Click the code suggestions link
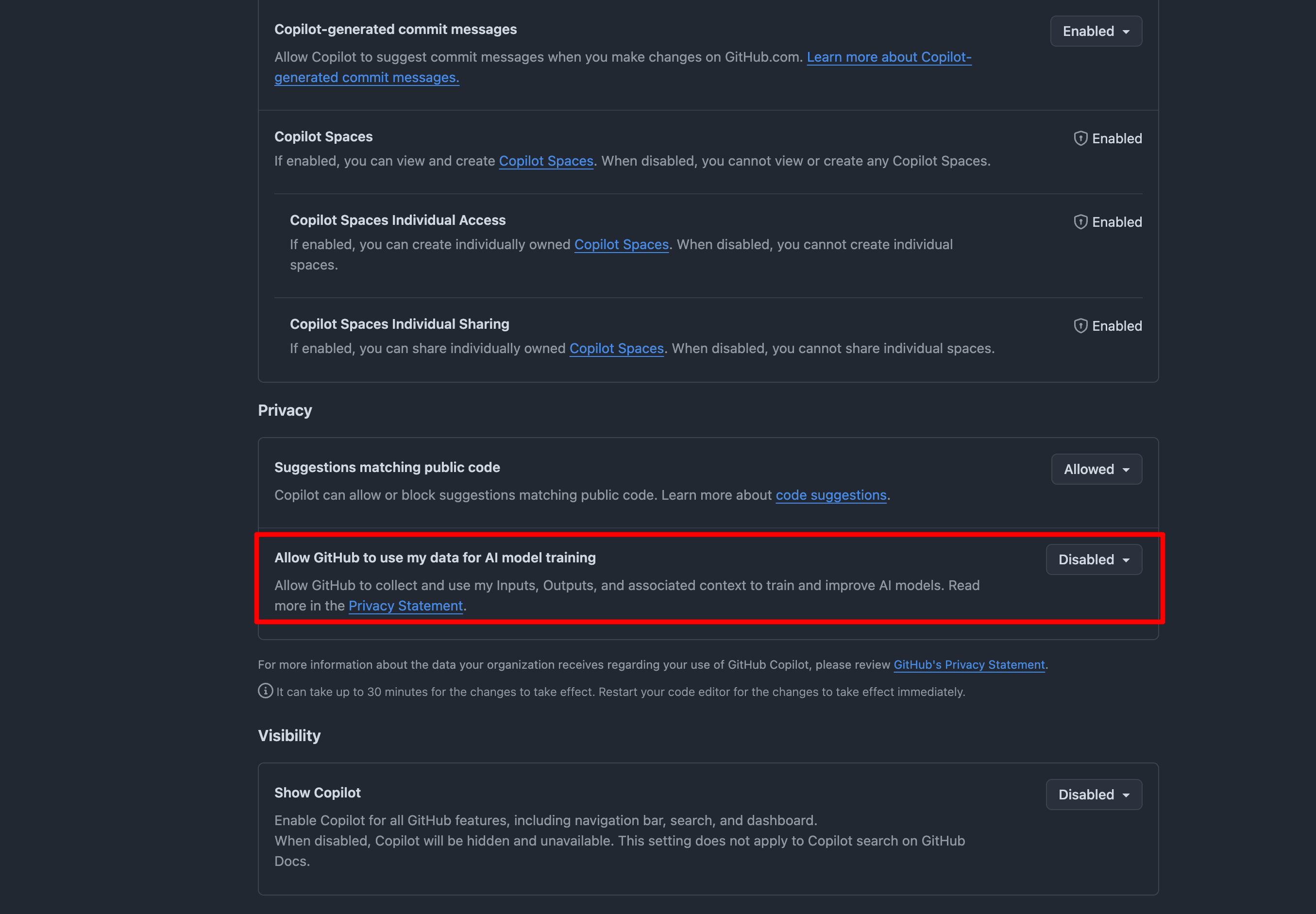 [830, 495]
